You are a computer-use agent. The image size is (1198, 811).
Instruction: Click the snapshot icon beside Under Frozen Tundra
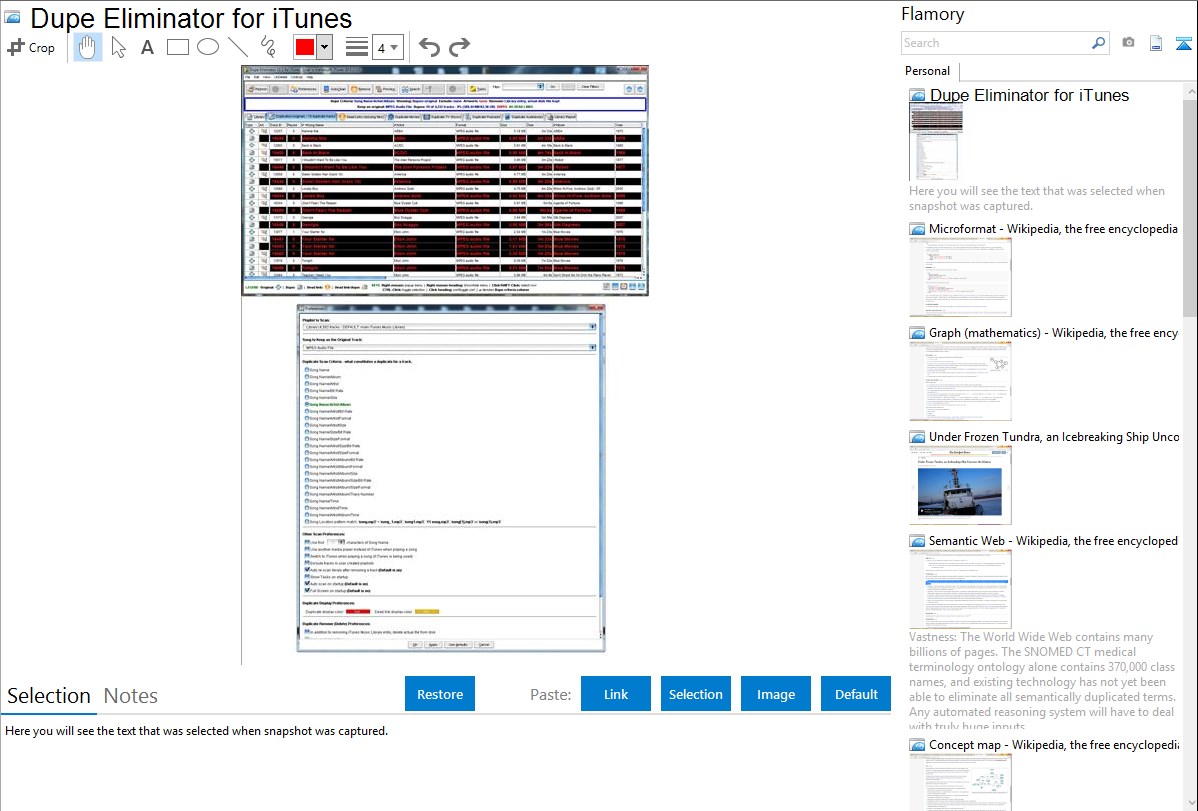917,437
